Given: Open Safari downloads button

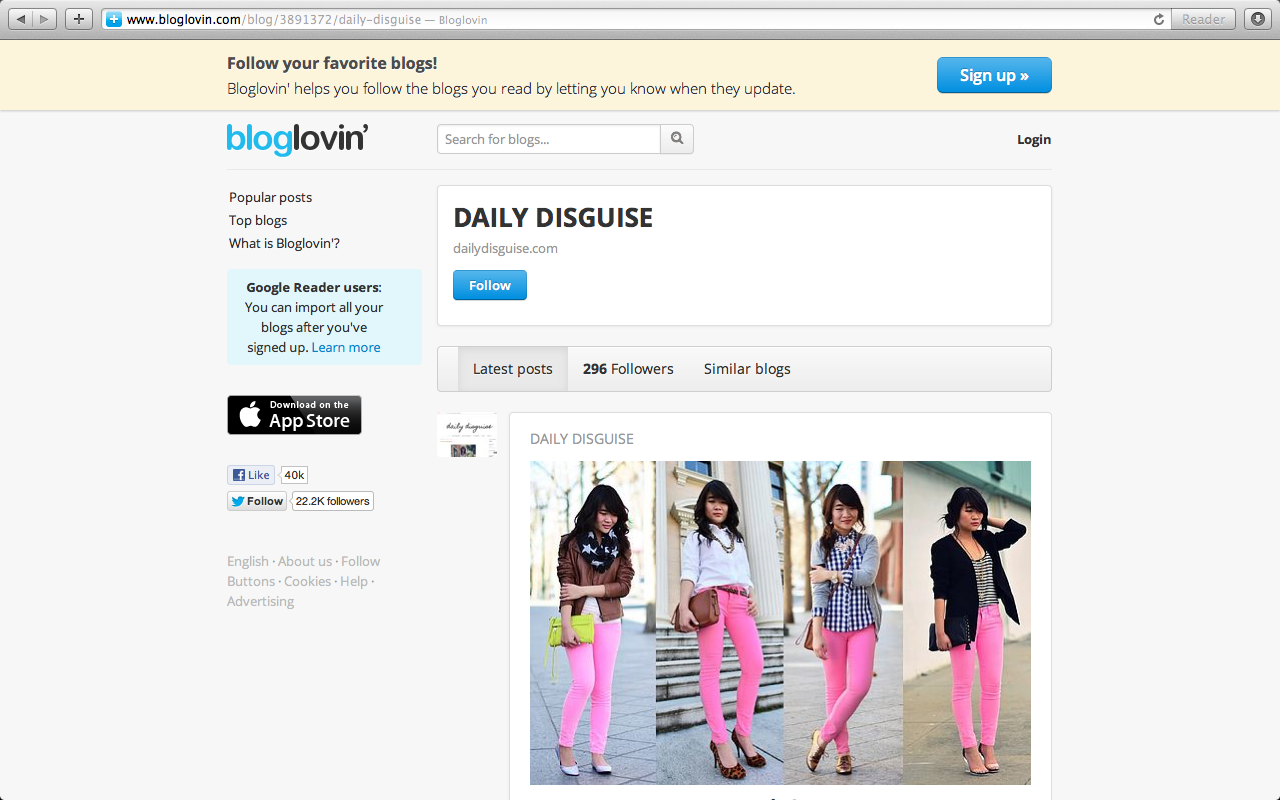Looking at the screenshot, I should tap(1257, 19).
